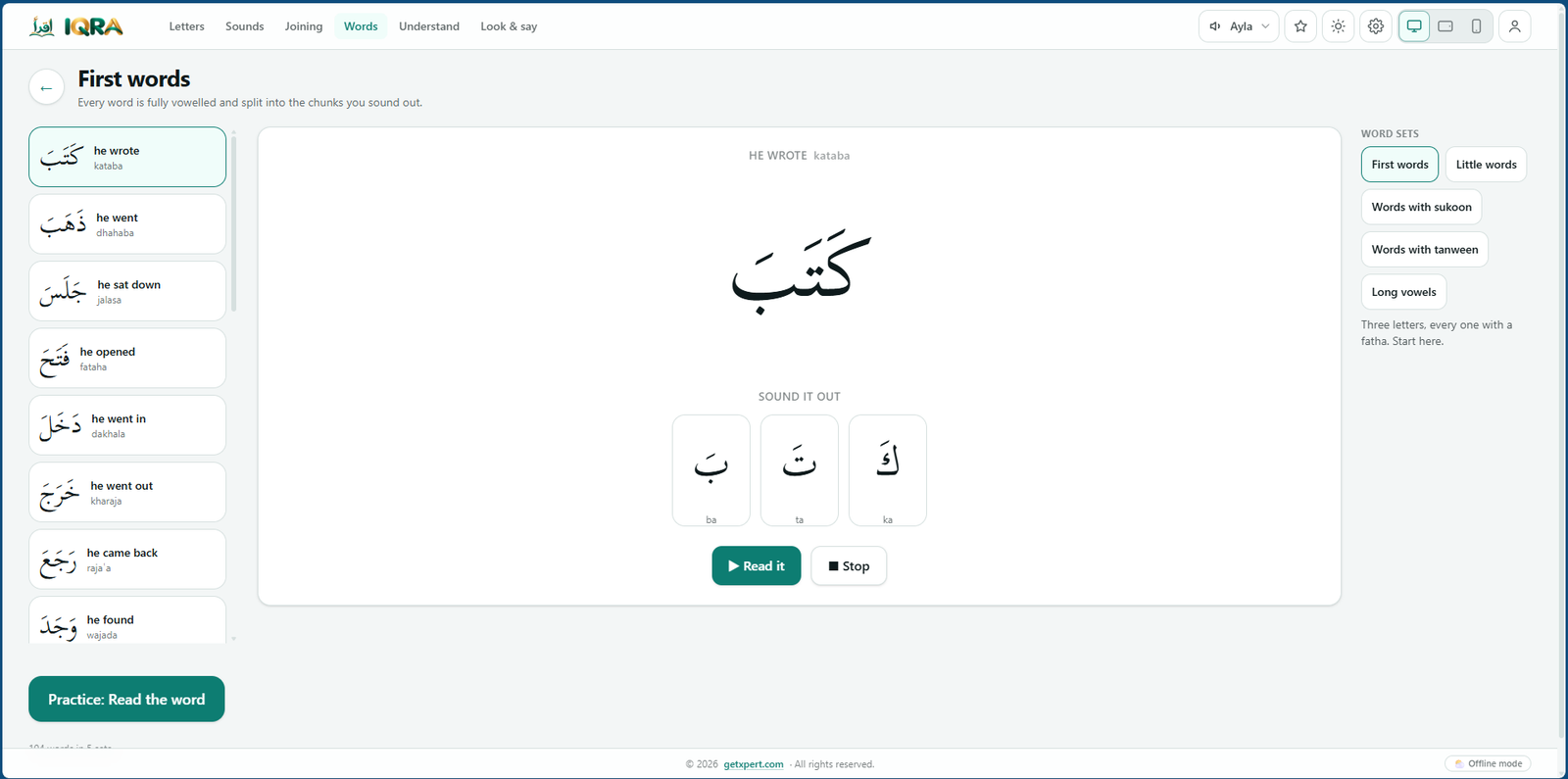Choose the Long vowels set
Viewport: 1568px width, 779px height.
[1403, 292]
